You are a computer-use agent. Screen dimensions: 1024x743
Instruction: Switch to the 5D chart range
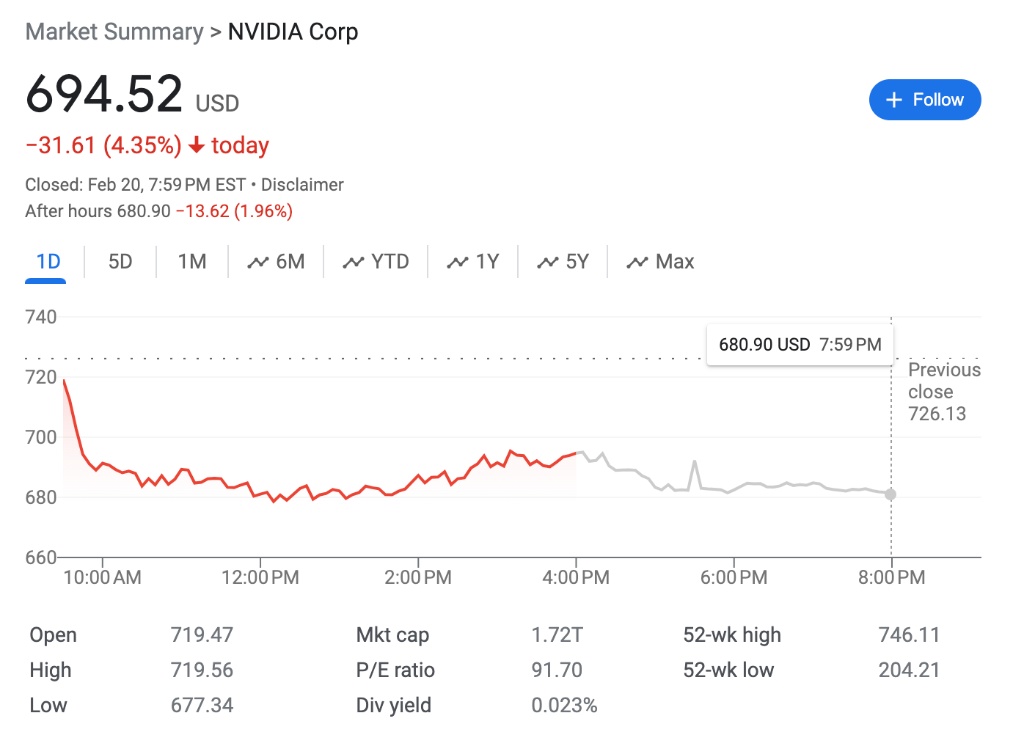click(120, 262)
